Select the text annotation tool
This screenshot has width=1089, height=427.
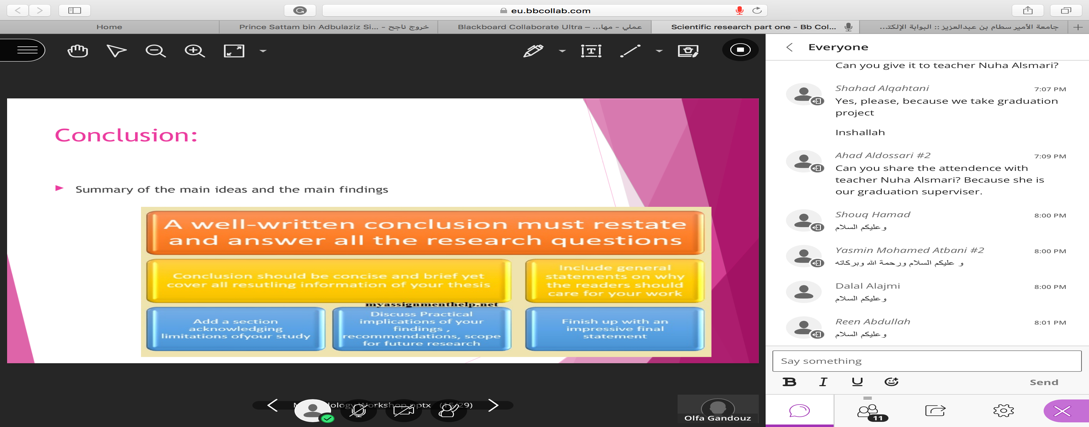tap(591, 51)
